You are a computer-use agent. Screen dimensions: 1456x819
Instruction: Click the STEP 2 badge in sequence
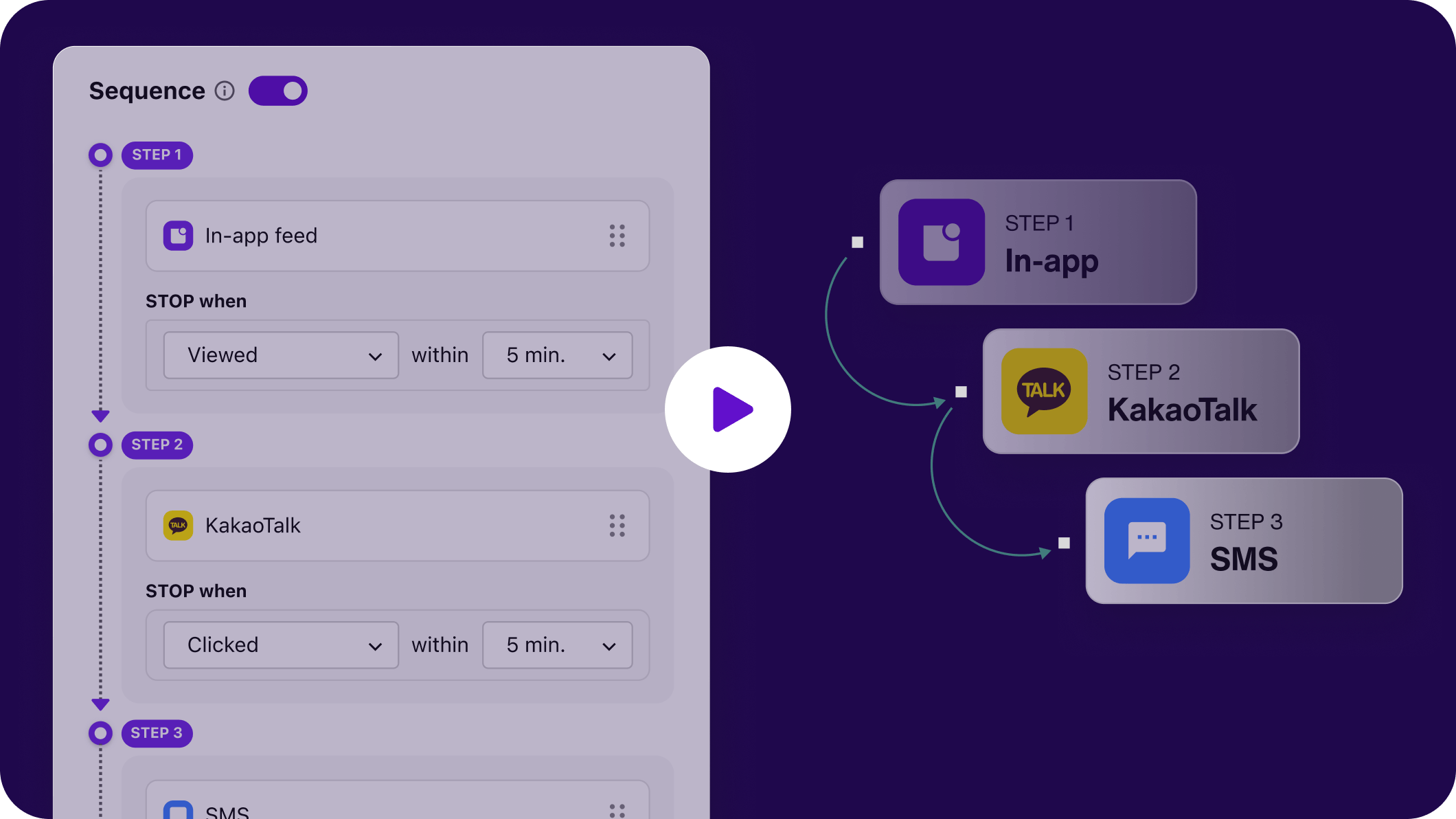click(x=157, y=445)
